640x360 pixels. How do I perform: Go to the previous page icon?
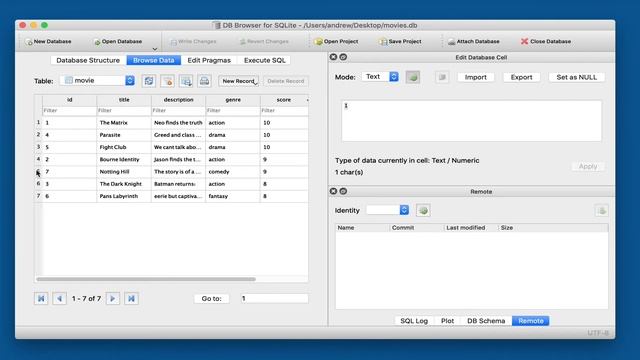pyautogui.click(x=60, y=298)
